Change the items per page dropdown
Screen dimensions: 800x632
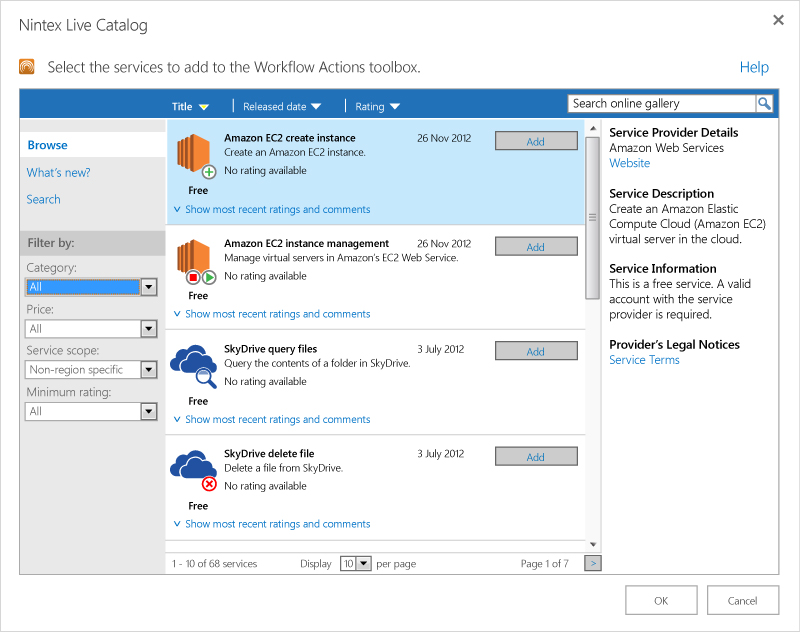[x=356, y=564]
